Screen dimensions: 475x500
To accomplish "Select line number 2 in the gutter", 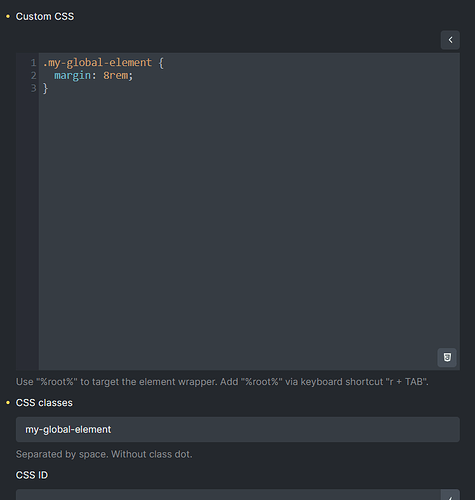I will pos(33,76).
